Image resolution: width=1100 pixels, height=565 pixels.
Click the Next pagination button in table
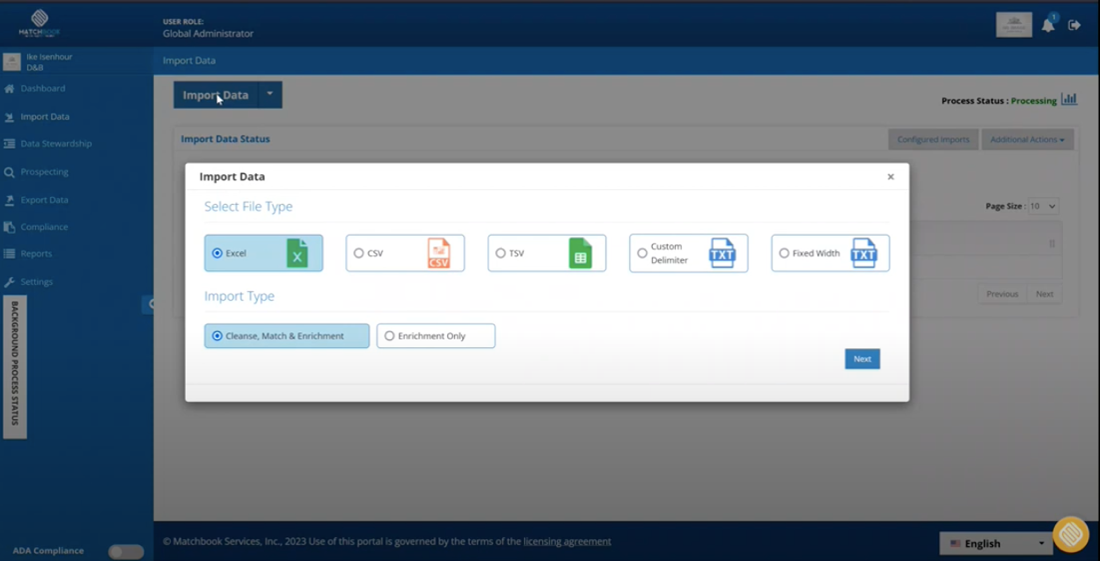point(1045,294)
